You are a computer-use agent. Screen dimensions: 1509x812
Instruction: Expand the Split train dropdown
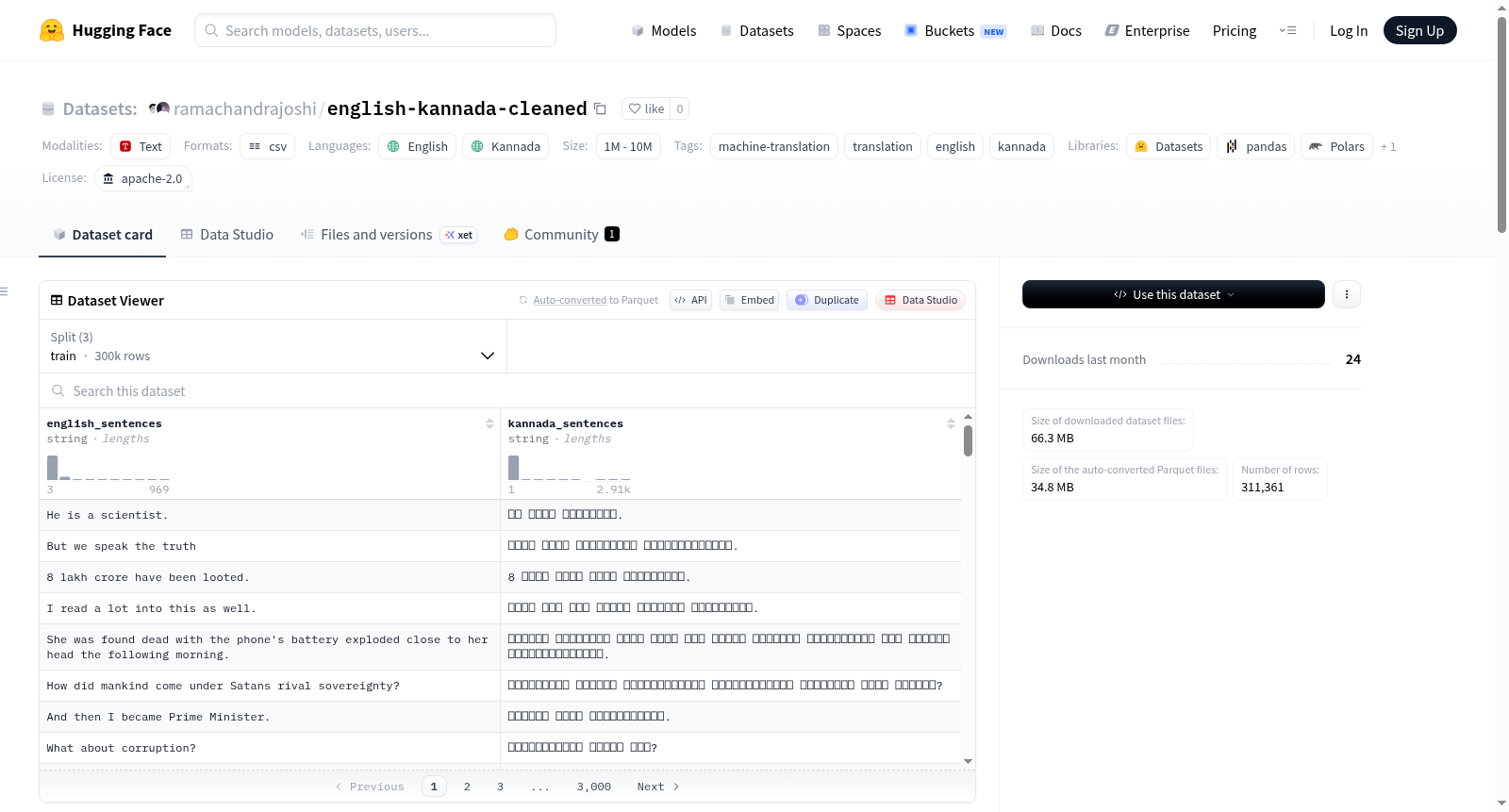tap(273, 346)
